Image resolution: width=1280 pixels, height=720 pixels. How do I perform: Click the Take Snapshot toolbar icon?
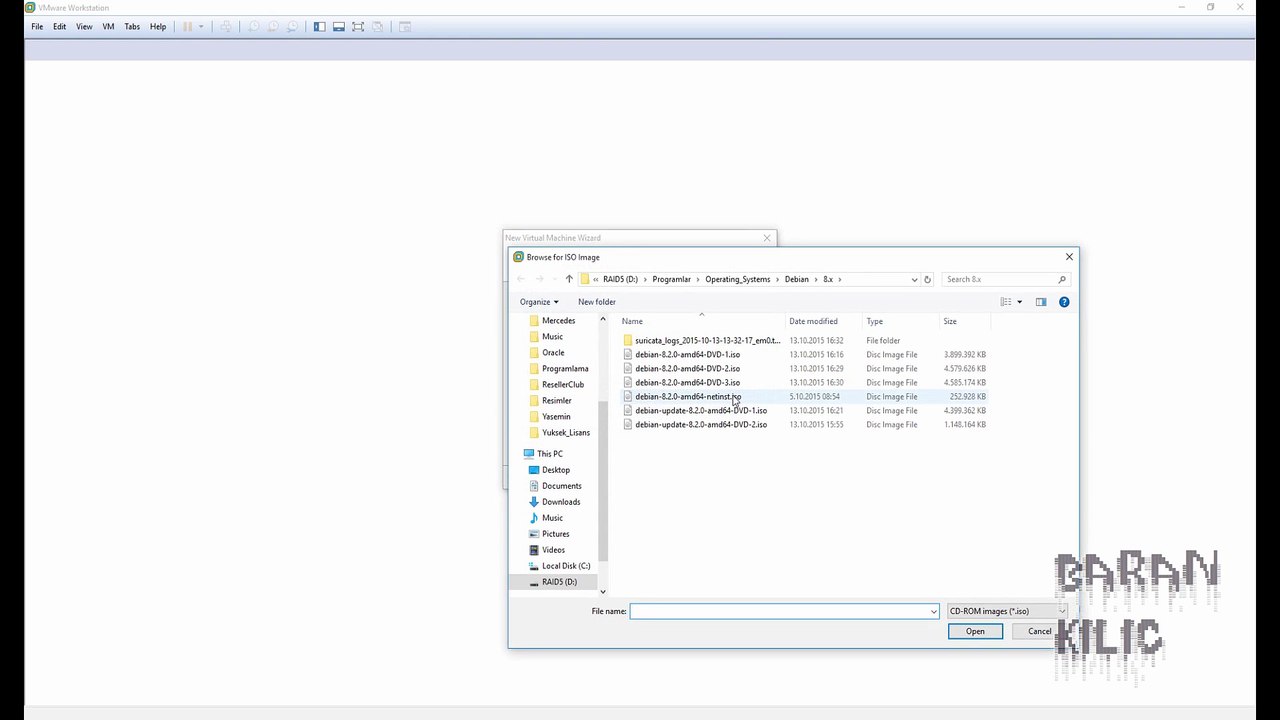(253, 27)
